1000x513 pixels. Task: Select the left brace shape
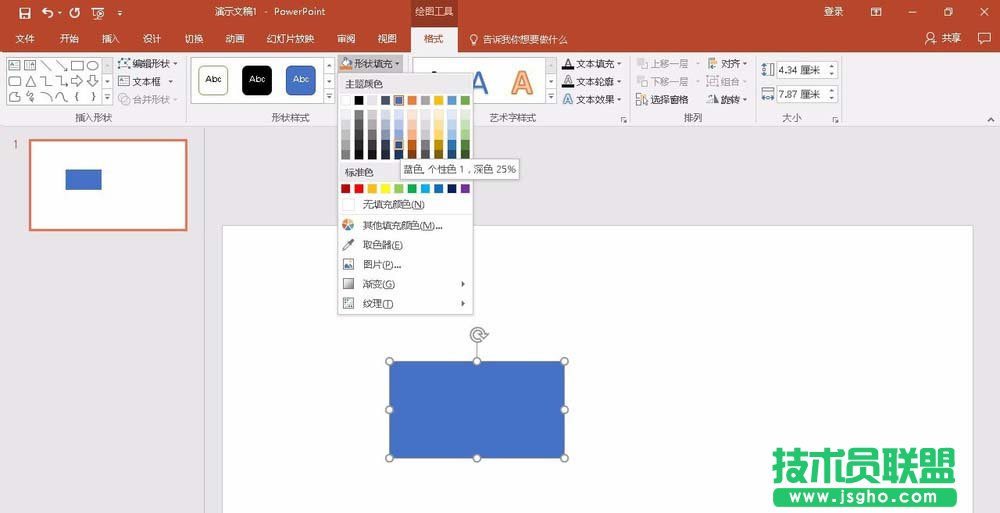point(77,97)
